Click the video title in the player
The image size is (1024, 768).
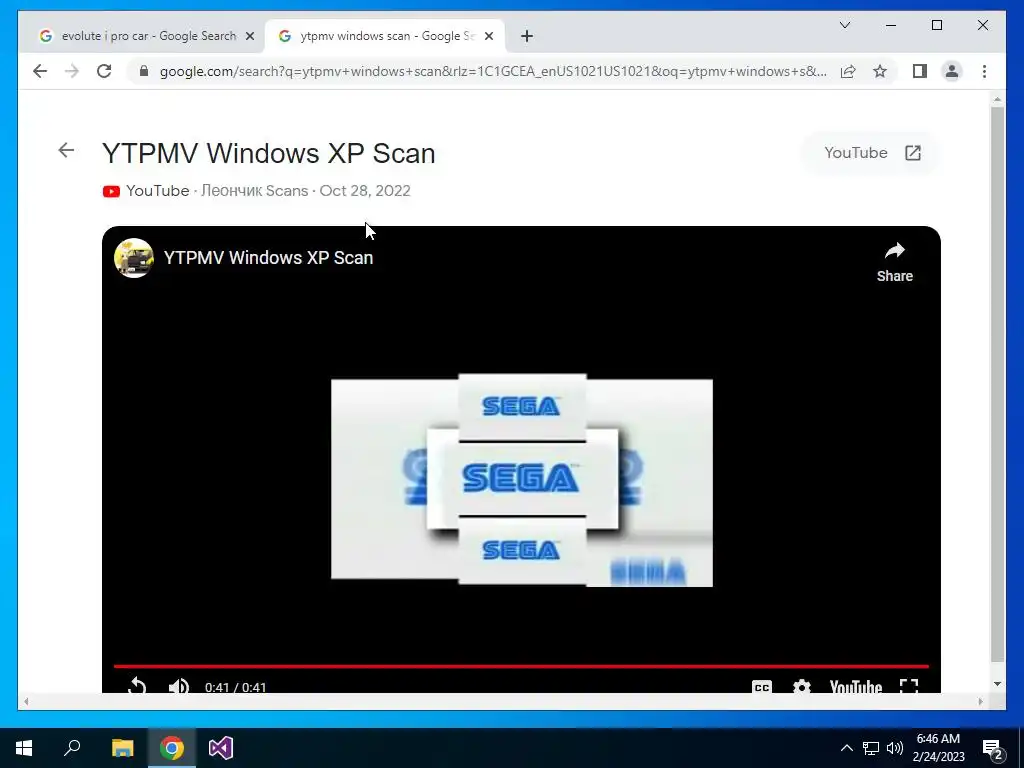click(x=268, y=258)
